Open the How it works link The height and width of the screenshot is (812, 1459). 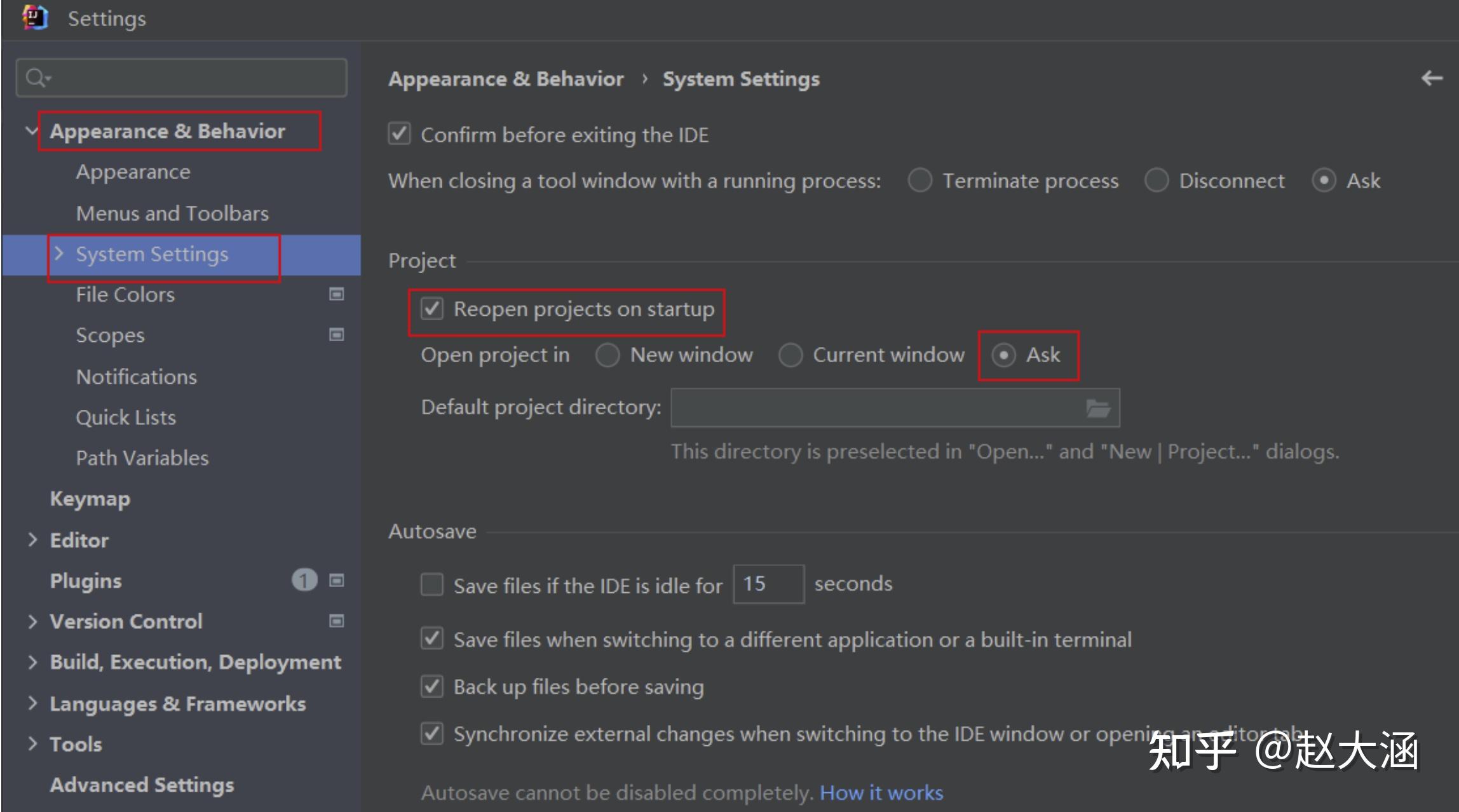click(881, 793)
